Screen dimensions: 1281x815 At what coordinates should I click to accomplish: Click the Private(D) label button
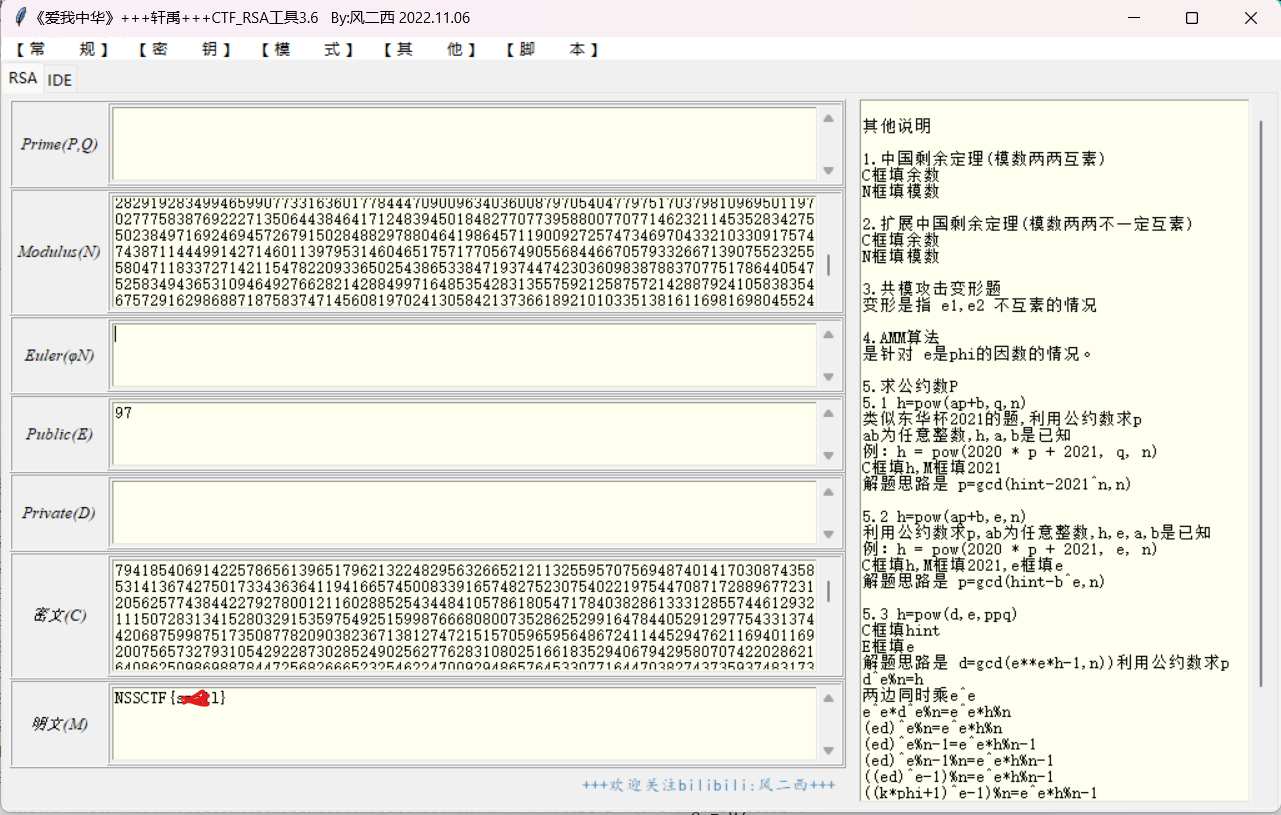[60, 513]
